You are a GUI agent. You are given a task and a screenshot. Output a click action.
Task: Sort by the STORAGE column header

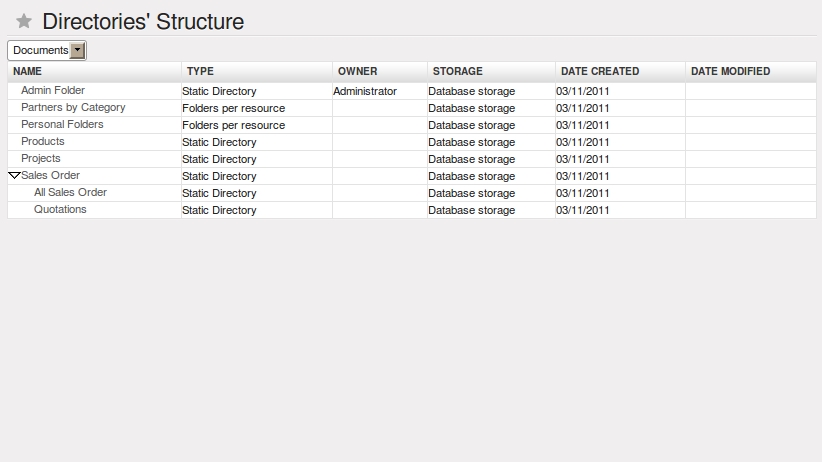pyautogui.click(x=458, y=71)
